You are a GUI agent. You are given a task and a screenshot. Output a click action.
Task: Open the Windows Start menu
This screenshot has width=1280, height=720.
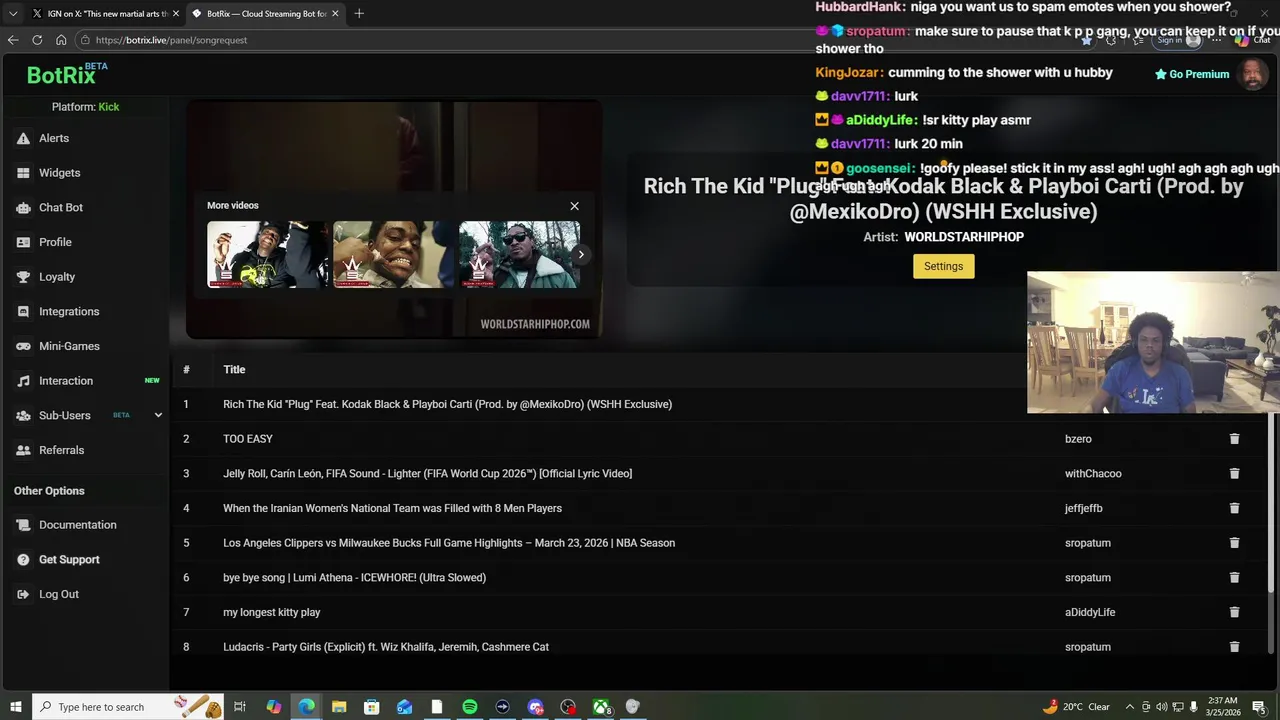tap(15, 707)
